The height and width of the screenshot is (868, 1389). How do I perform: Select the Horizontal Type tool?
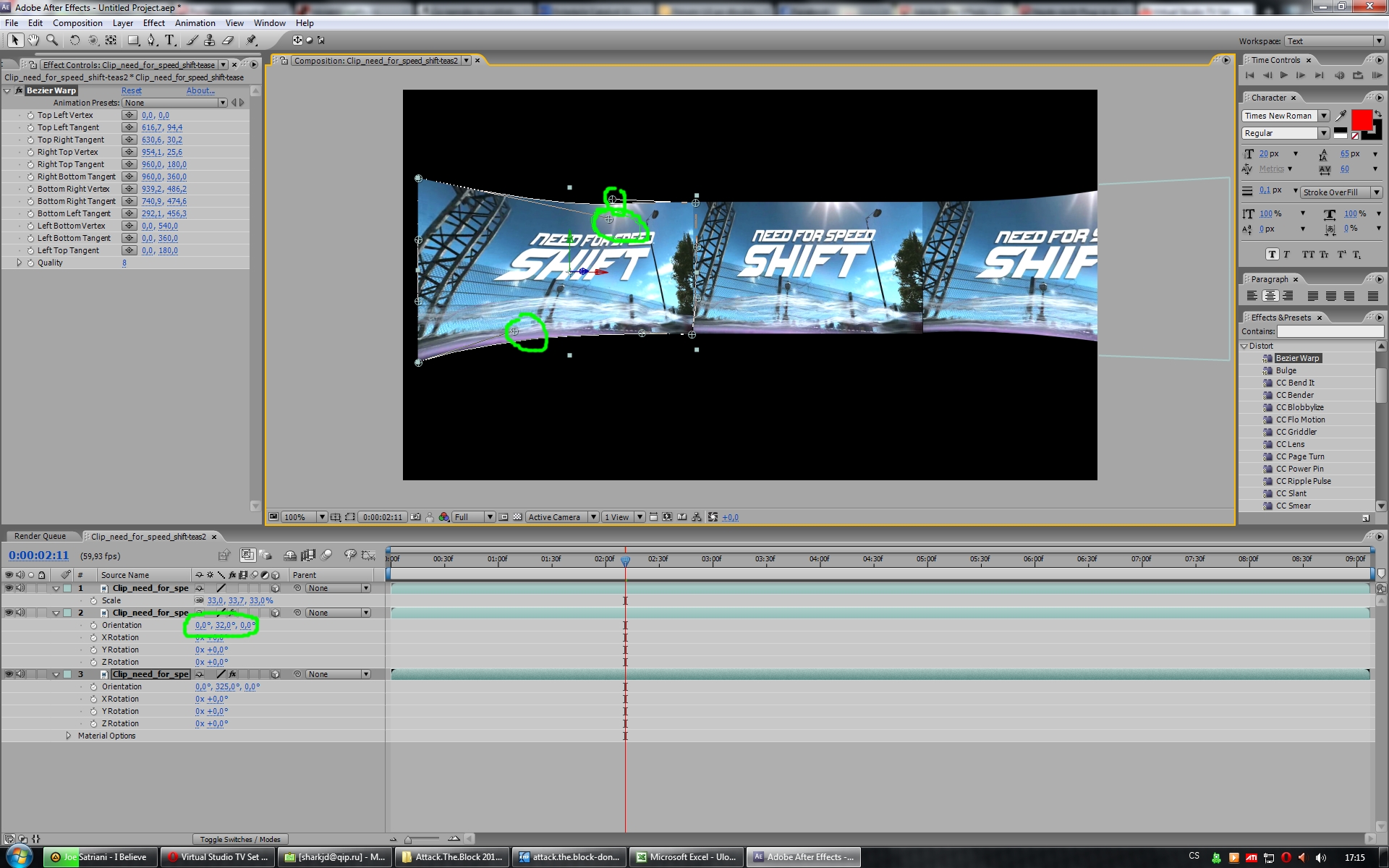click(170, 41)
